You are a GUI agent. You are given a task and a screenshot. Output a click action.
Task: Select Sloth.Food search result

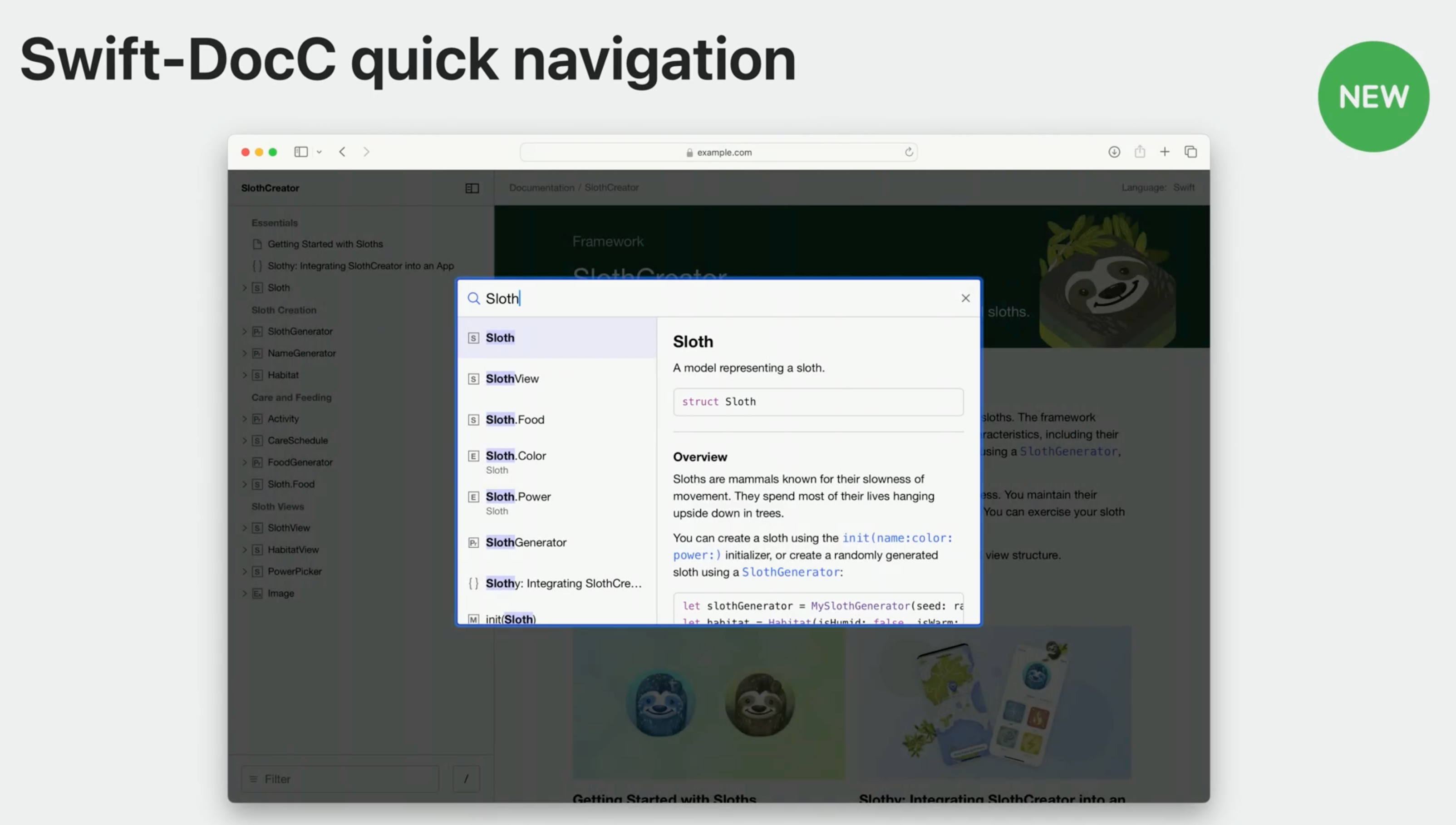[514, 419]
